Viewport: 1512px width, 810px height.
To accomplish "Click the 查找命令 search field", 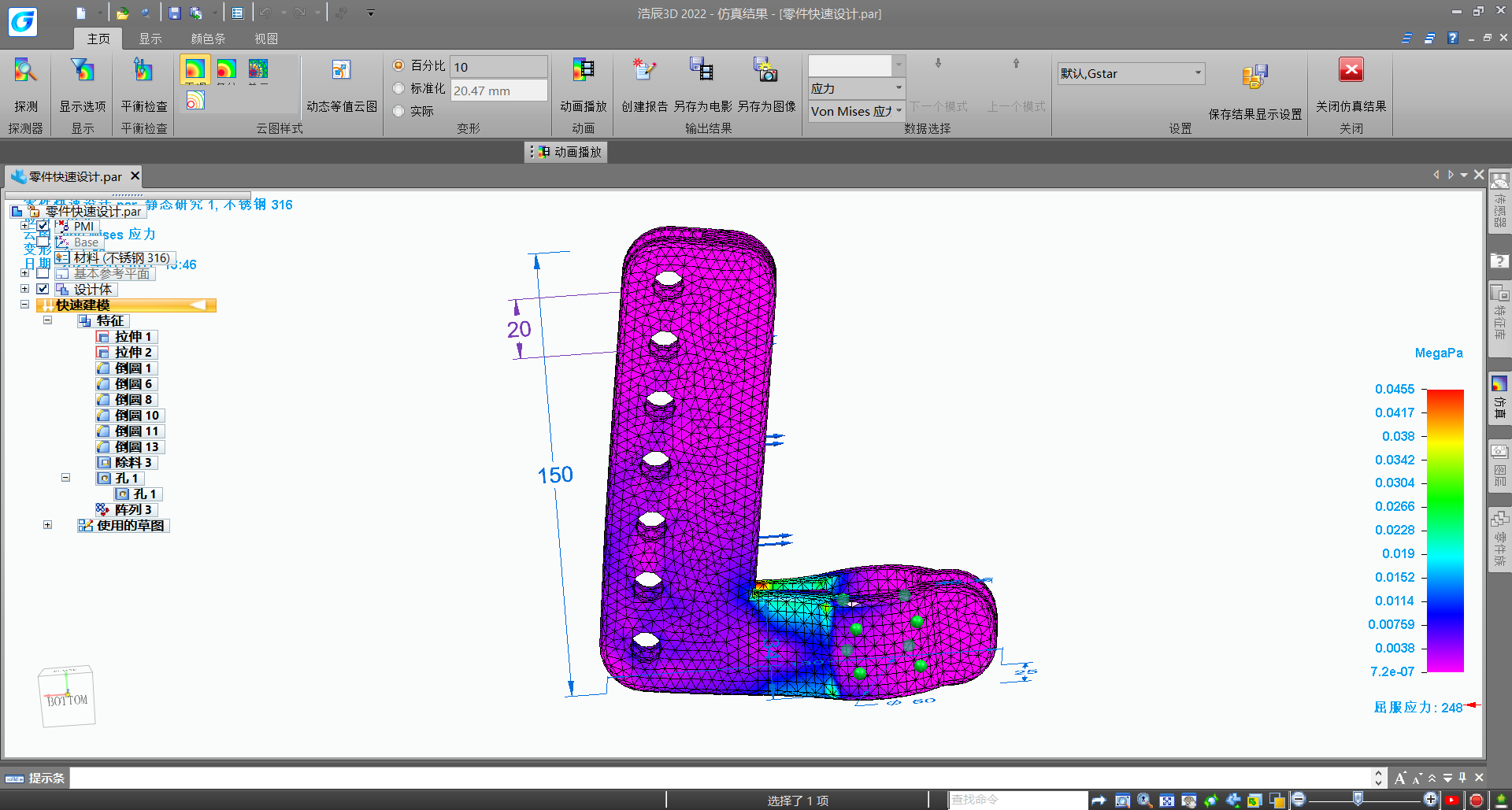I will click(x=1017, y=800).
